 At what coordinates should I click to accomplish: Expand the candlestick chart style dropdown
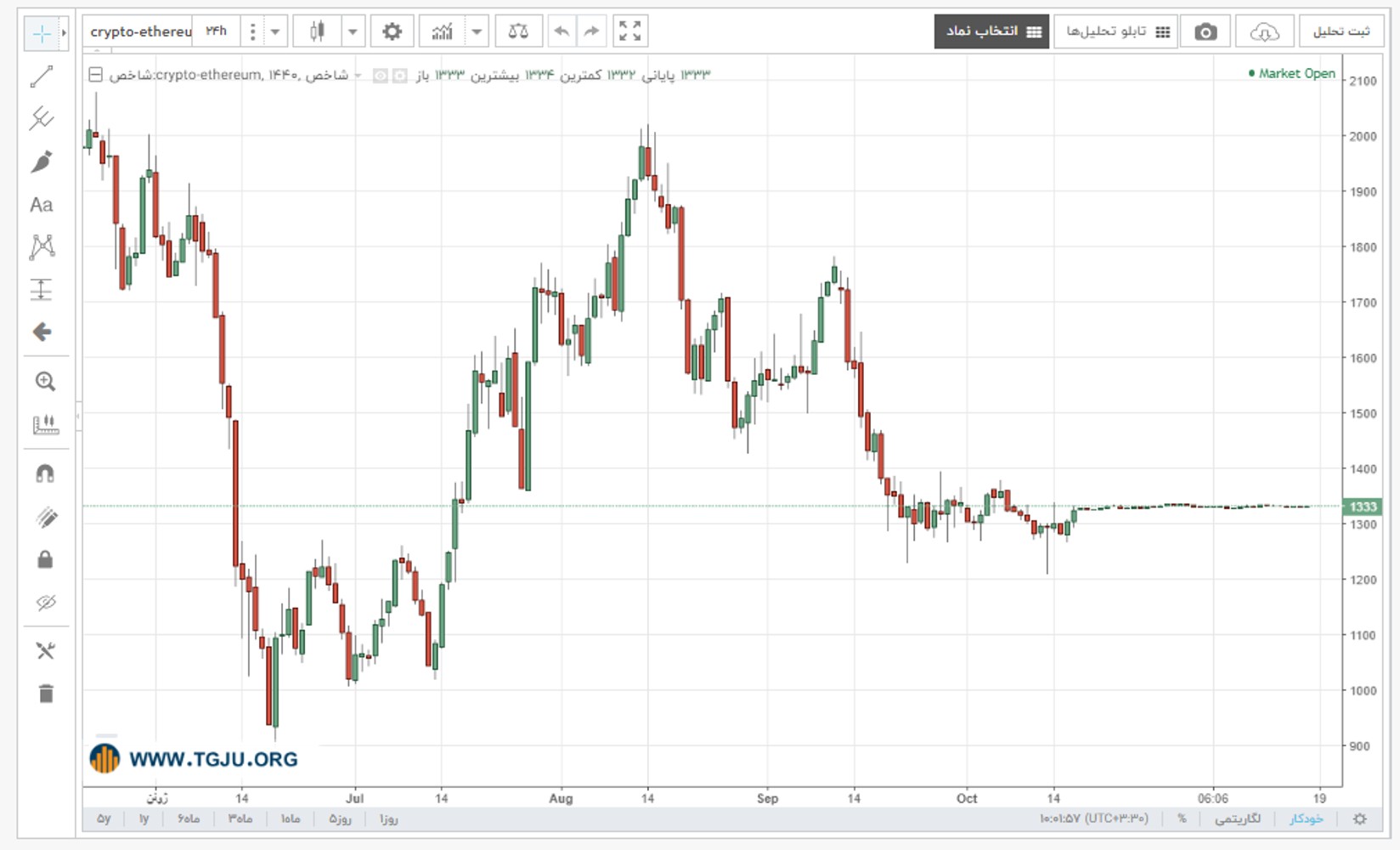(x=353, y=31)
